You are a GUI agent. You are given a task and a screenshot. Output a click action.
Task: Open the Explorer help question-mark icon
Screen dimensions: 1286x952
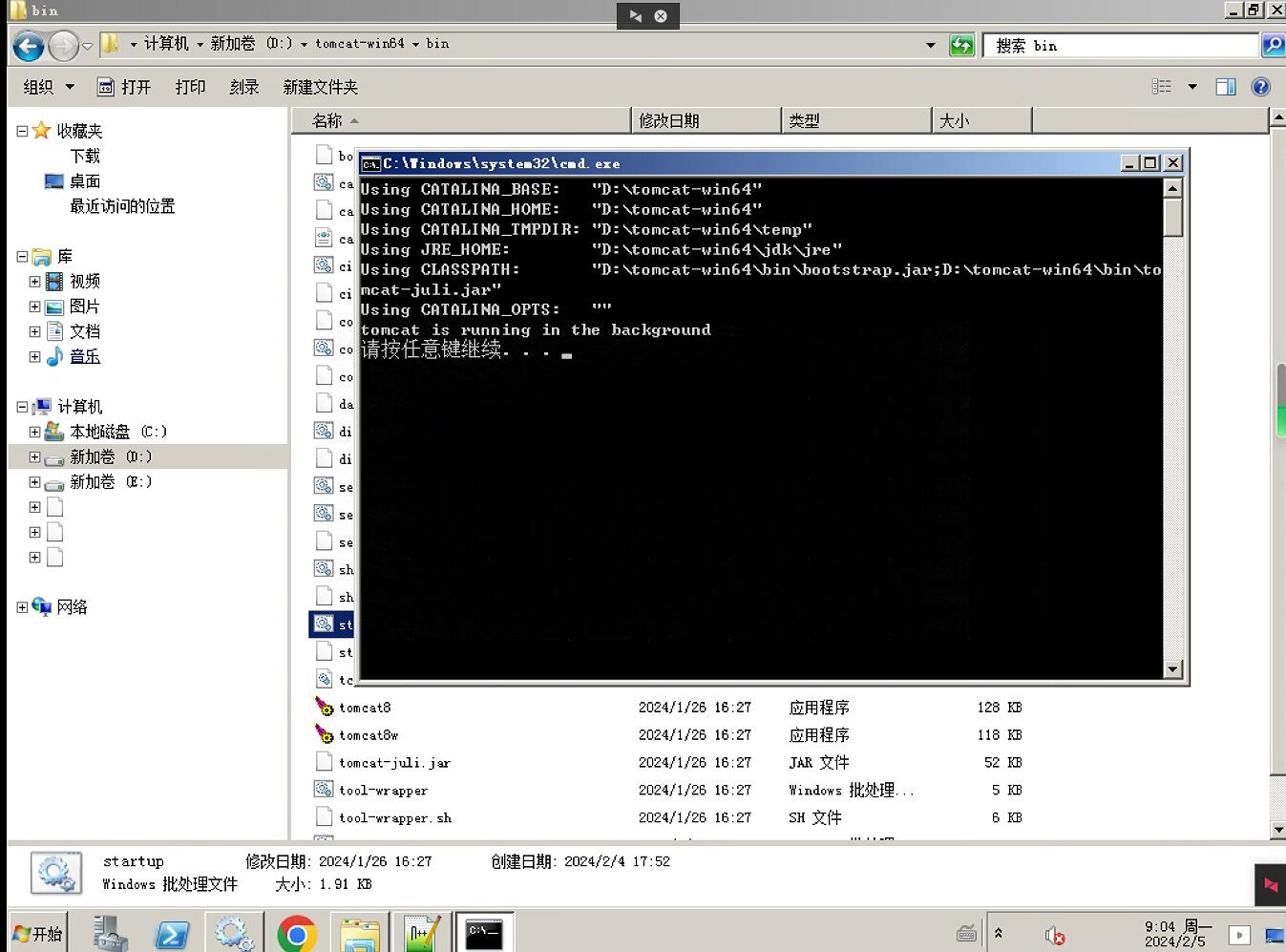pos(1260,87)
